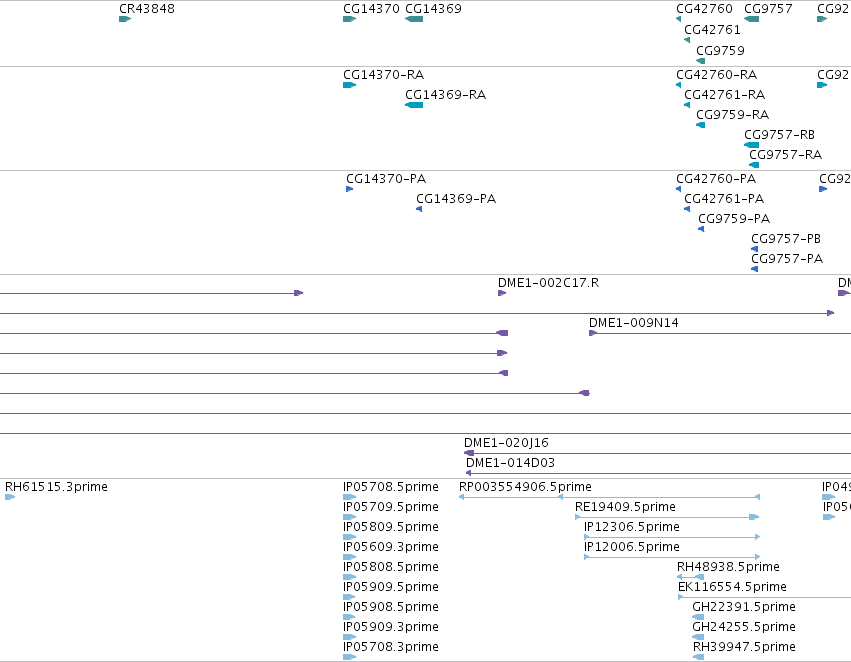Select EST EK116554.5prime
Viewport: 851px width, 662px height.
coord(732,588)
